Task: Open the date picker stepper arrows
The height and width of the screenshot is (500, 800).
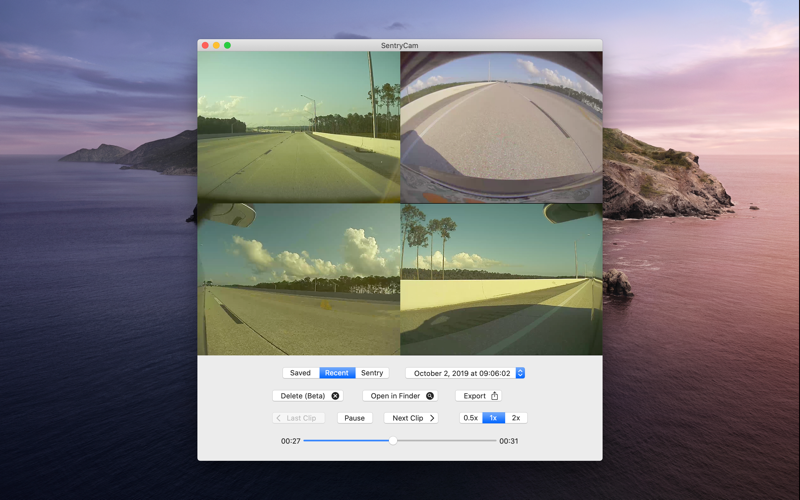Action: pyautogui.click(x=520, y=373)
